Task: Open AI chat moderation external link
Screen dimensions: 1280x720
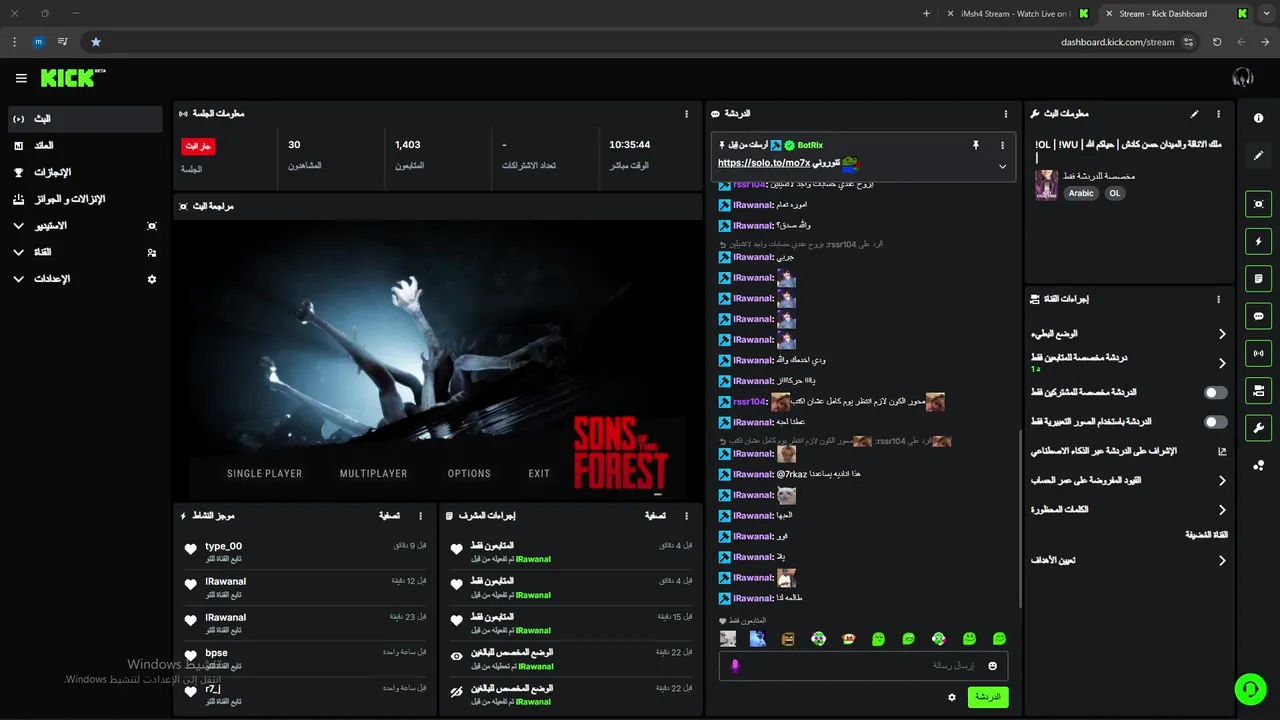Action: [x=1222, y=452]
